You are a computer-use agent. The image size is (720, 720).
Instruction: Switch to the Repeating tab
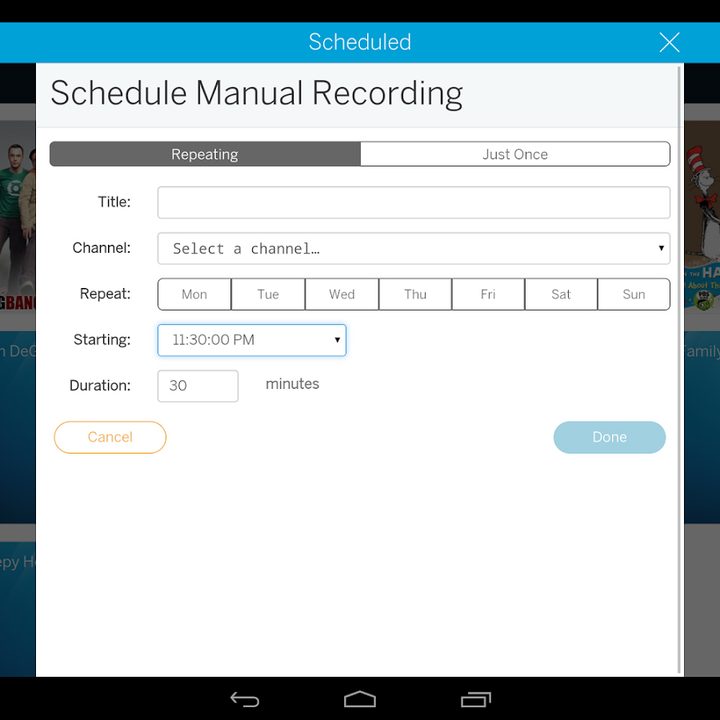click(205, 154)
